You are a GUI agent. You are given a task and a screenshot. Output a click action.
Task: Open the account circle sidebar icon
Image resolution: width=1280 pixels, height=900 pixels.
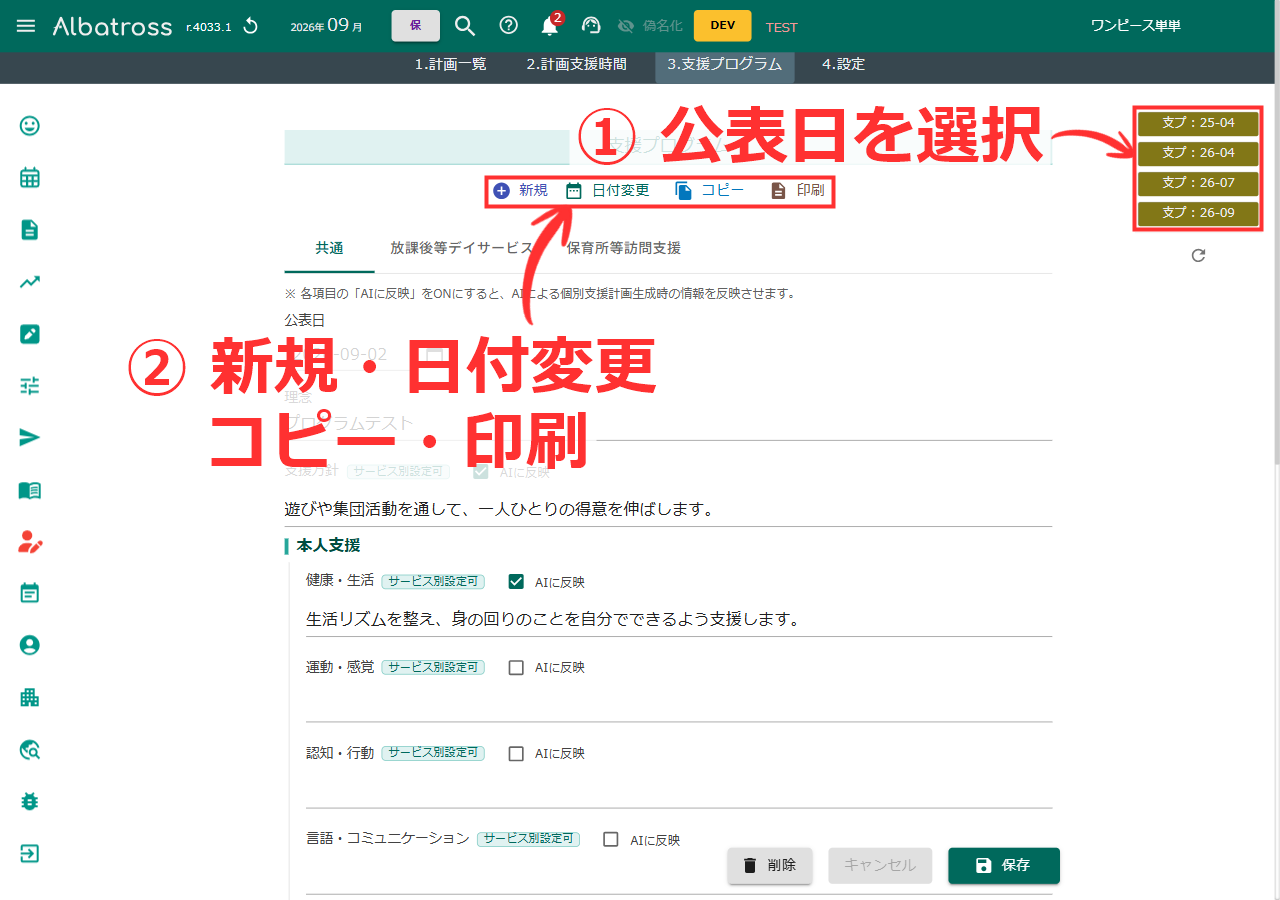(x=30, y=646)
